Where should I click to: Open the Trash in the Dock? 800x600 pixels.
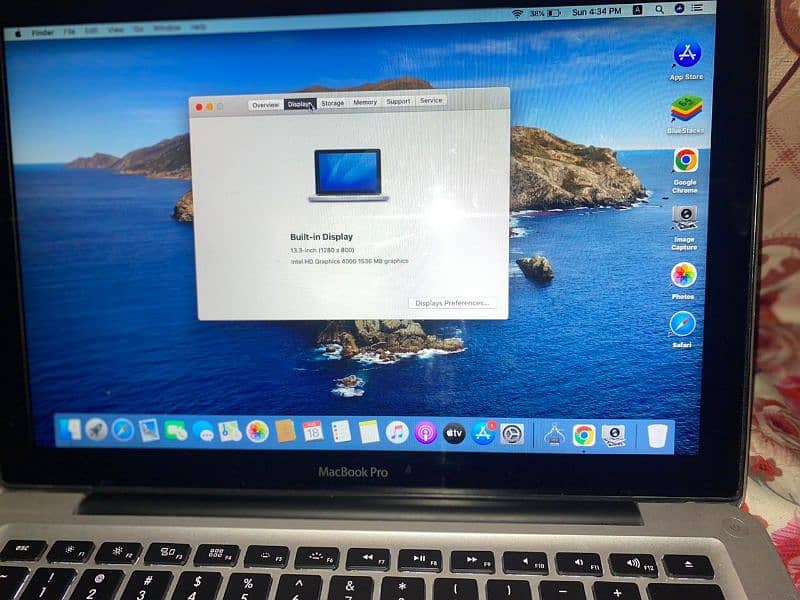click(657, 435)
